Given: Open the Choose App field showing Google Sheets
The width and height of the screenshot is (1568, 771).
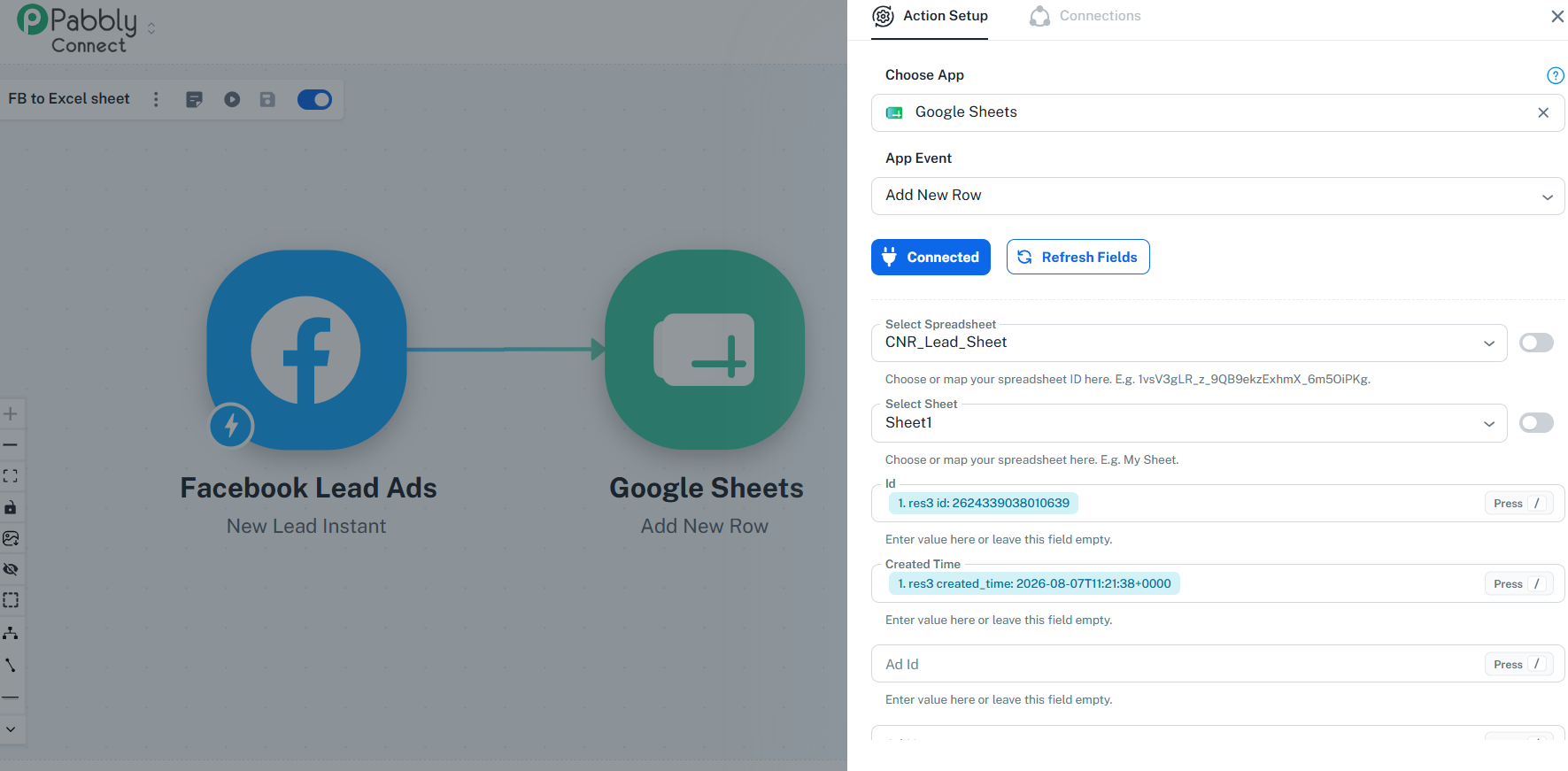Looking at the screenshot, I should [1217, 112].
